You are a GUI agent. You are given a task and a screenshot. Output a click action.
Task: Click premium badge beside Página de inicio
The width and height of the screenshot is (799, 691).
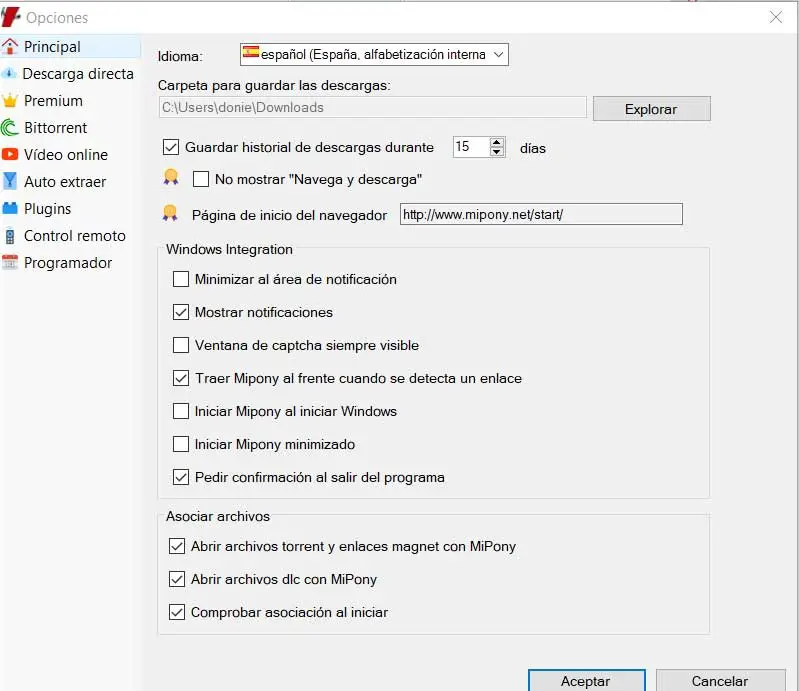pyautogui.click(x=170, y=213)
